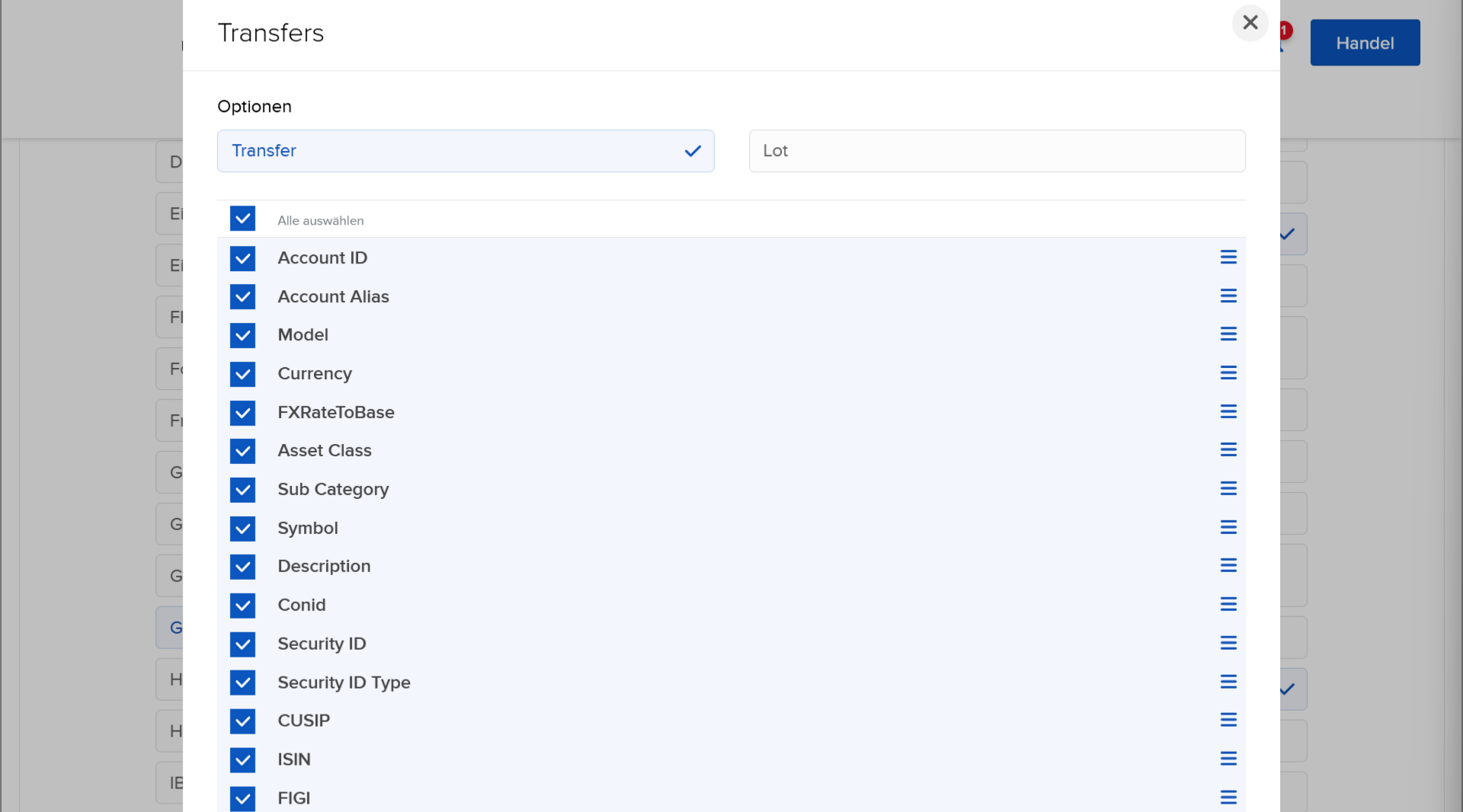The image size is (1463, 812).
Task: Deselect the ISIN checkbox
Action: point(242,760)
